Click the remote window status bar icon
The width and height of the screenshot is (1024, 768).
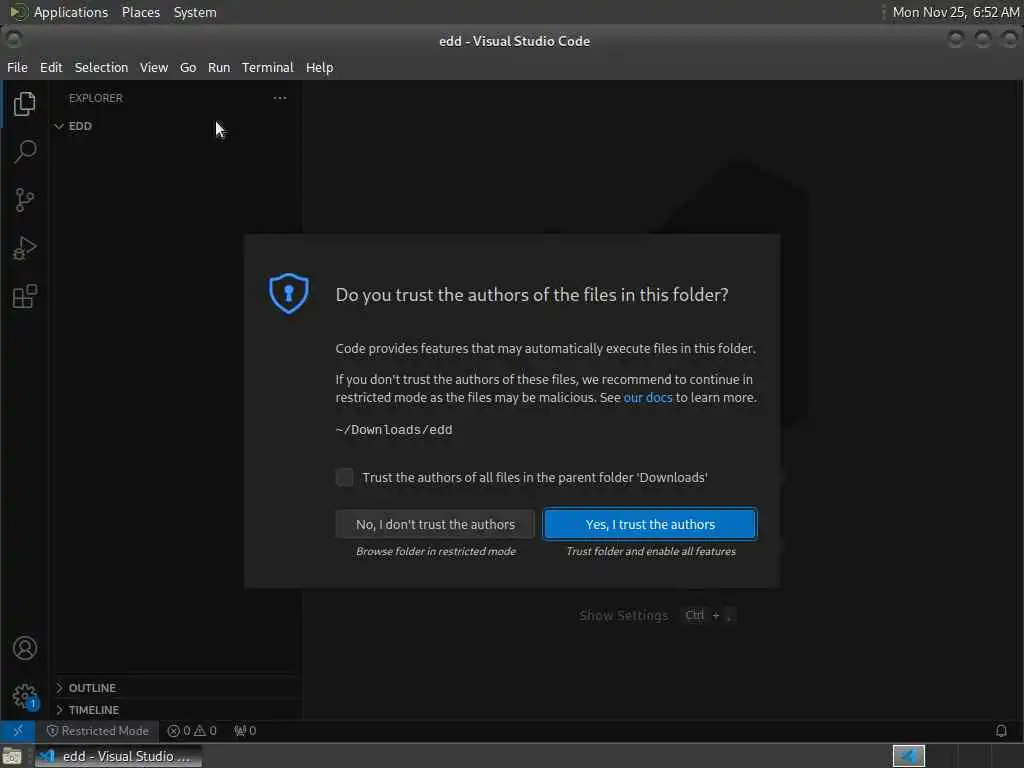[x=18, y=731]
